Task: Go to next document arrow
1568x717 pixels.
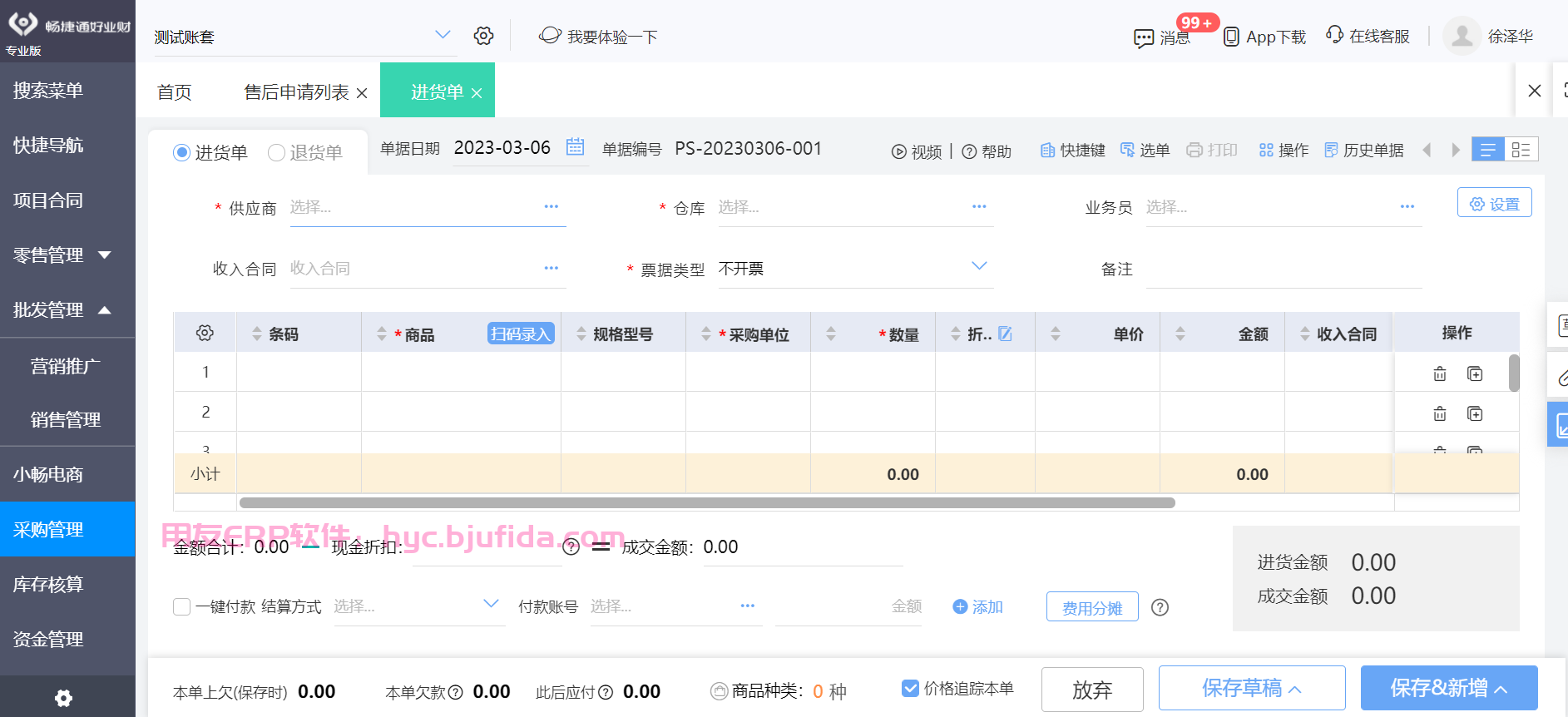Action: (x=1456, y=150)
